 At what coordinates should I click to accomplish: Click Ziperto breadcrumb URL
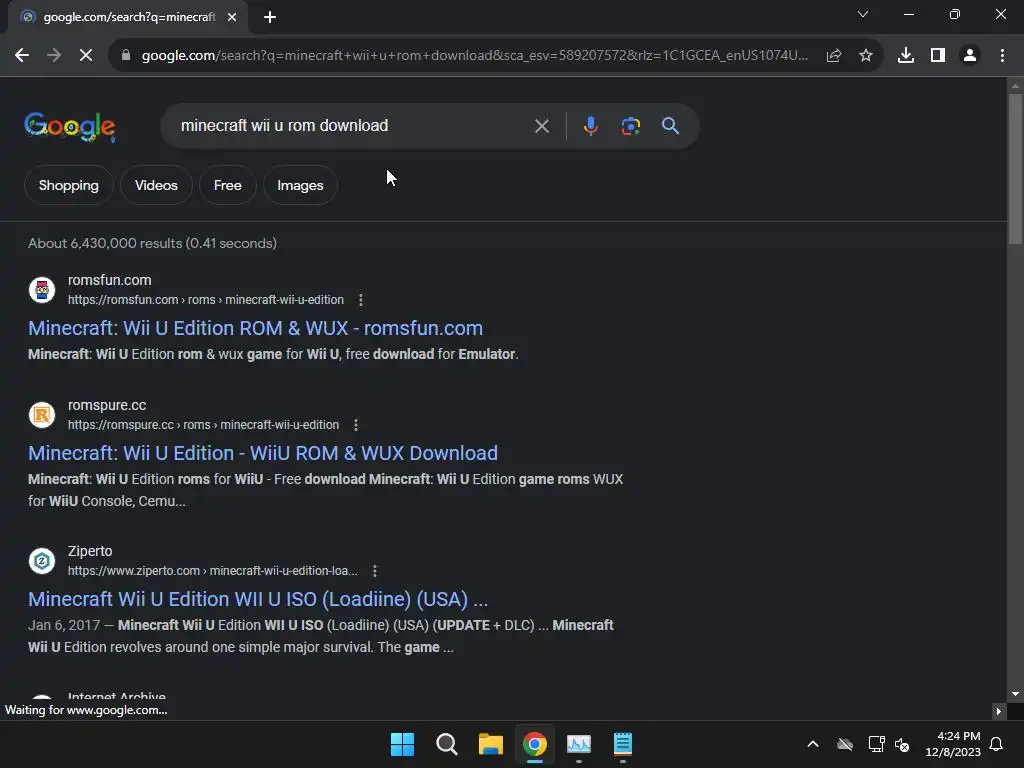coord(212,571)
